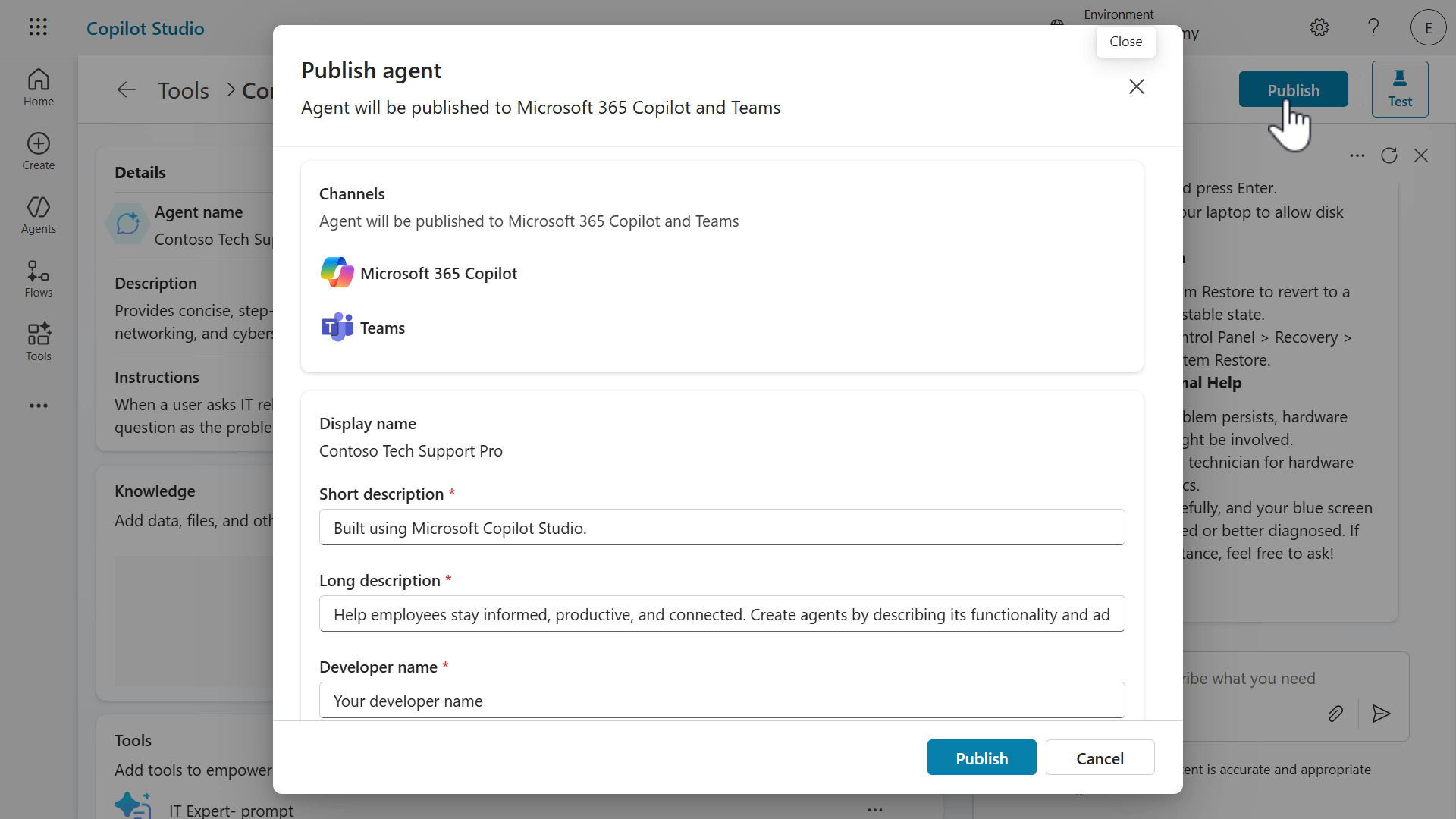Viewport: 1456px width, 819px height.
Task: Close the Publish agent dialog with X
Action: tap(1136, 86)
